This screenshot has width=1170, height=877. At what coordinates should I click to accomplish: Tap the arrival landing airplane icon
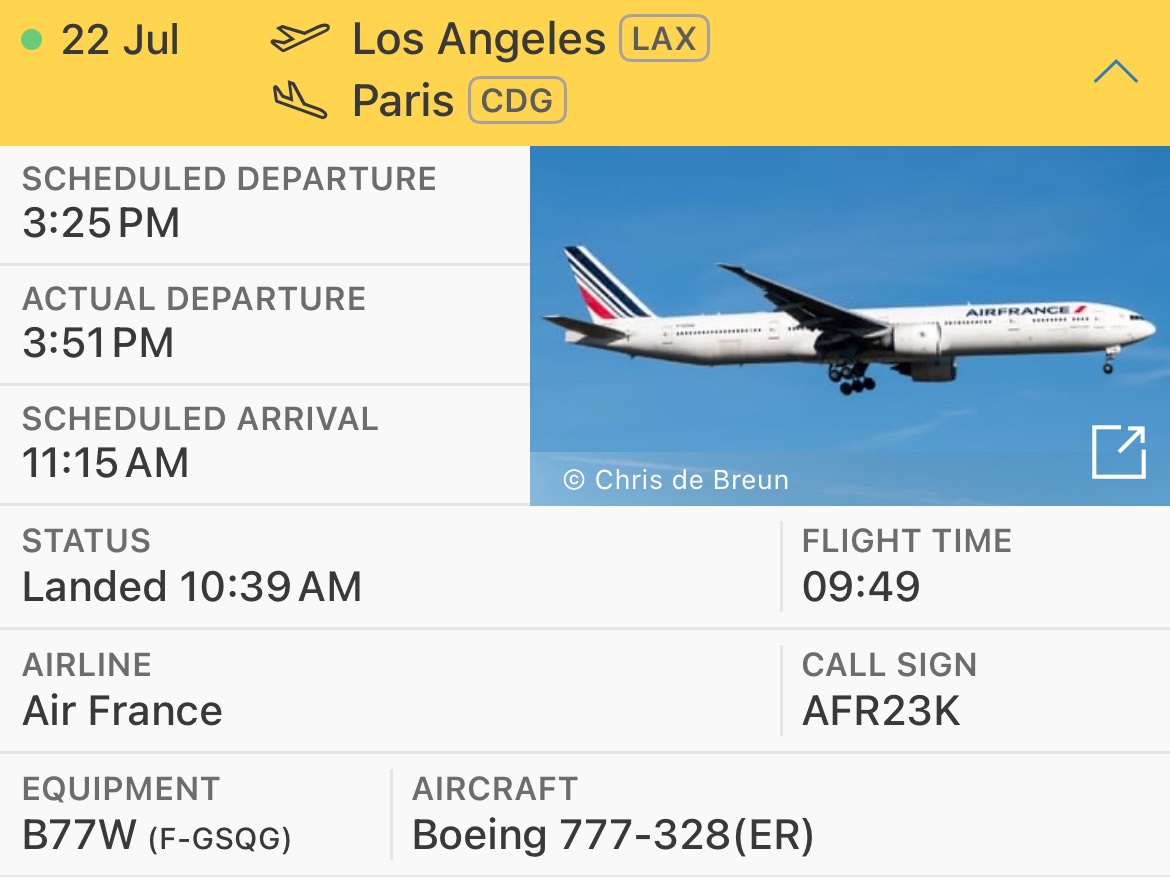[299, 100]
